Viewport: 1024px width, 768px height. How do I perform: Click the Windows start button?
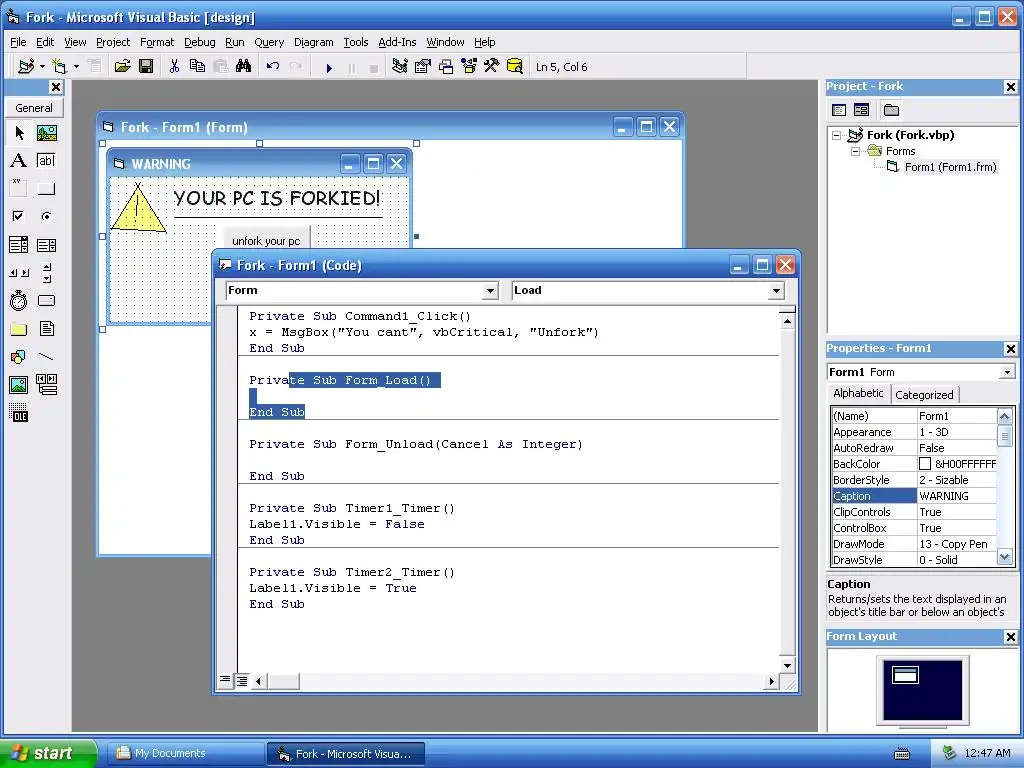point(48,753)
